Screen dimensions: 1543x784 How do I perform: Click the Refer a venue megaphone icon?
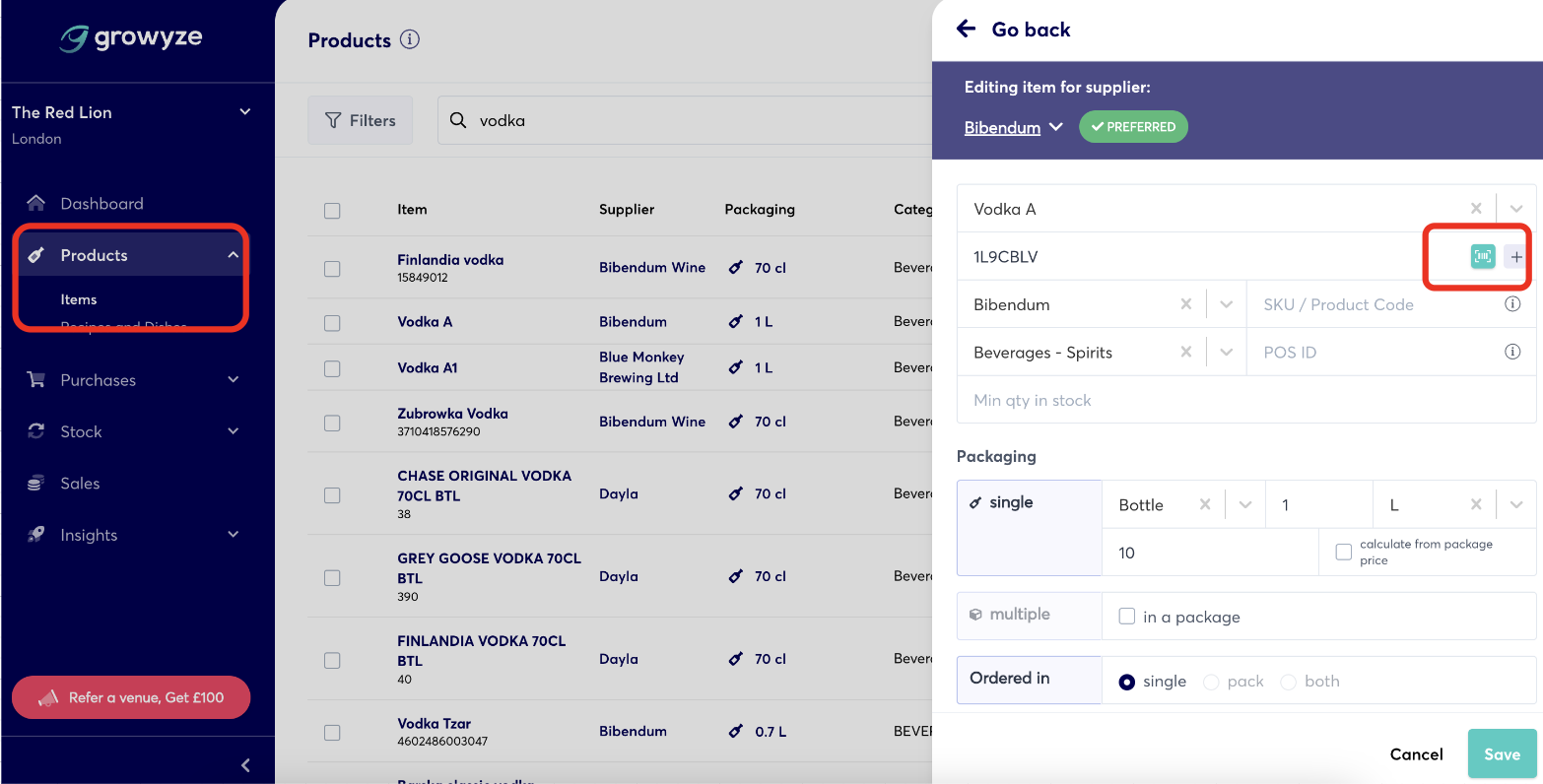pos(47,697)
